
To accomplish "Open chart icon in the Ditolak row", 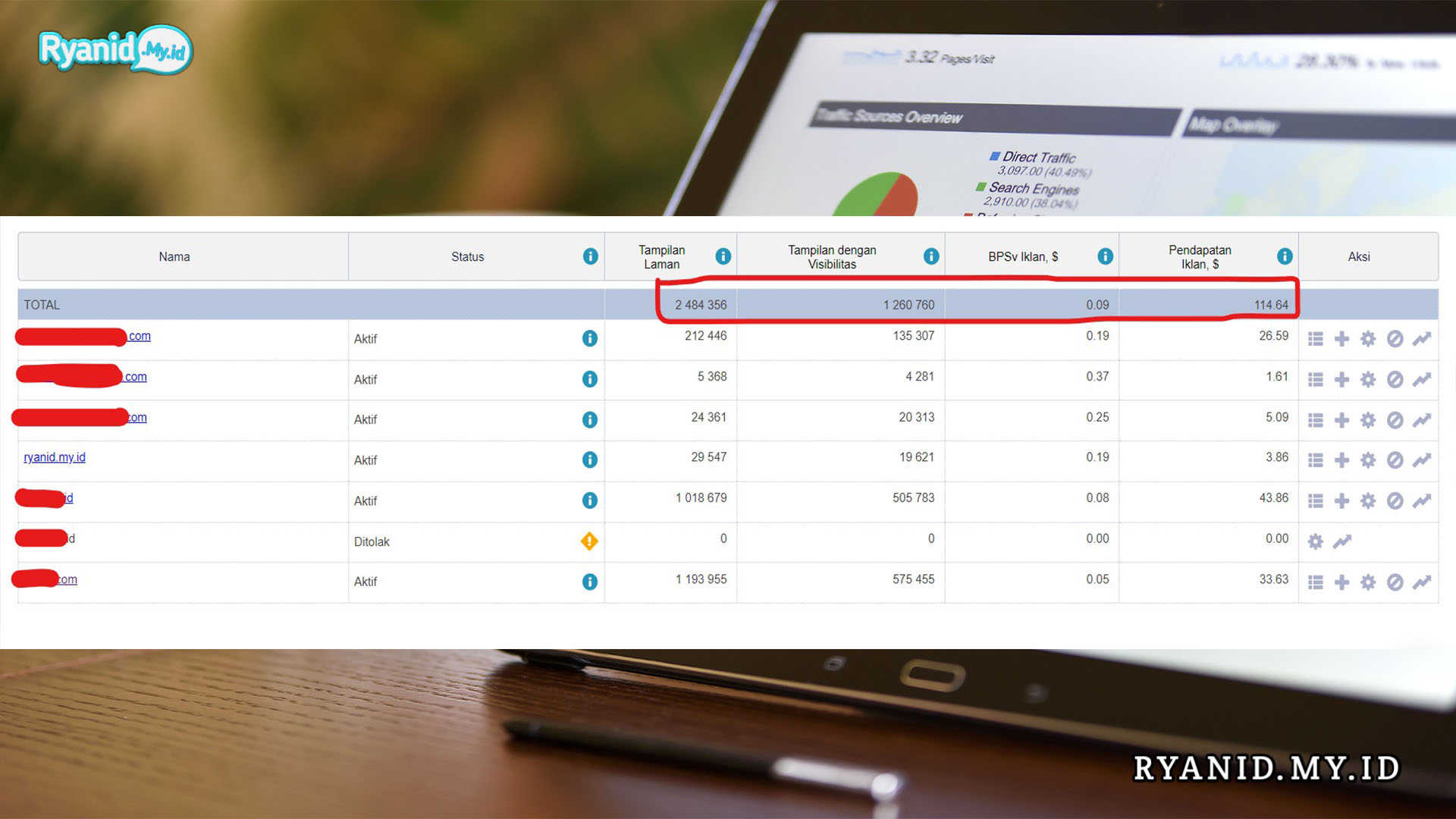I will point(1342,541).
